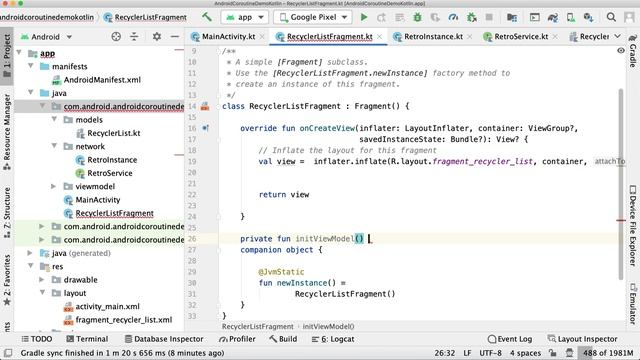The width and height of the screenshot is (640, 360).
Task: Open the Terminal tool window
Action: [87, 339]
